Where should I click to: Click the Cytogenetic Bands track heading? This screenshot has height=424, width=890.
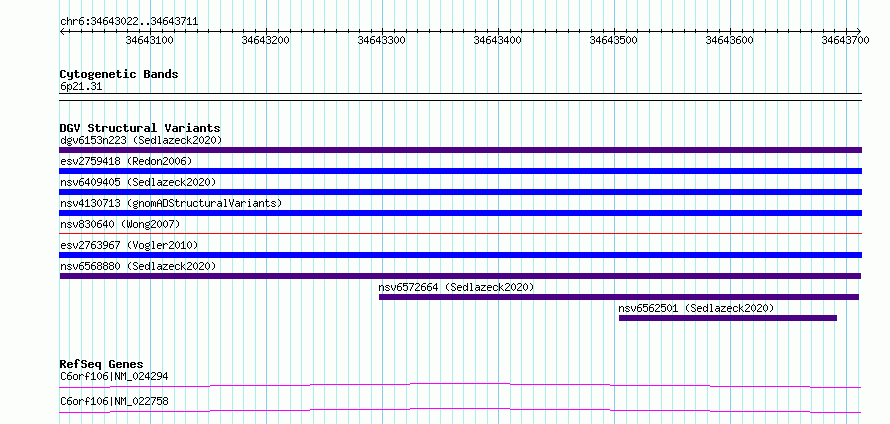tap(119, 74)
